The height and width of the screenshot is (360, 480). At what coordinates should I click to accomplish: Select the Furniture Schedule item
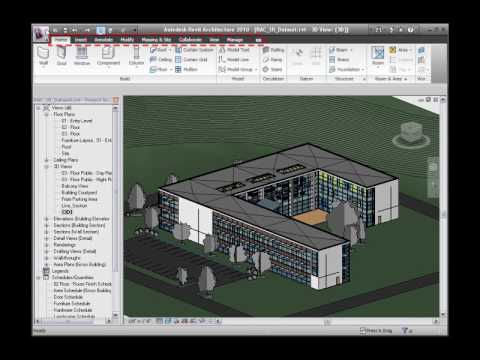(x=72, y=303)
